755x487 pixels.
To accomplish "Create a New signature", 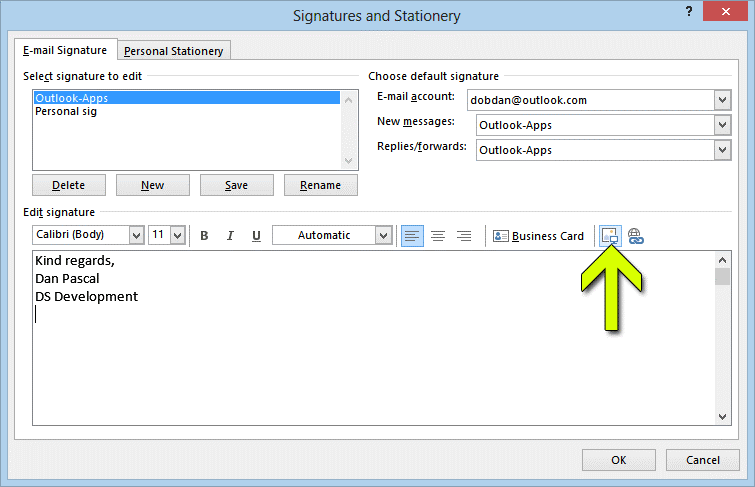I will [153, 185].
